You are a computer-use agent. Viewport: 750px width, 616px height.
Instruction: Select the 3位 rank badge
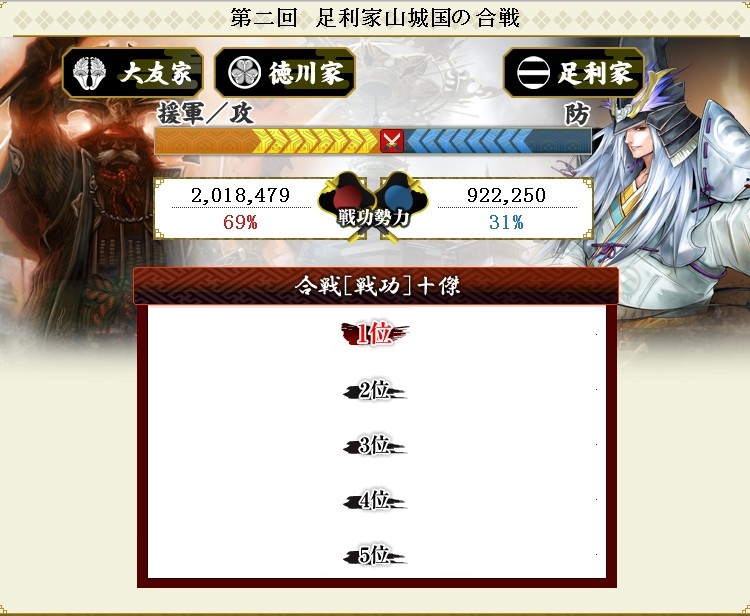pos(375,445)
